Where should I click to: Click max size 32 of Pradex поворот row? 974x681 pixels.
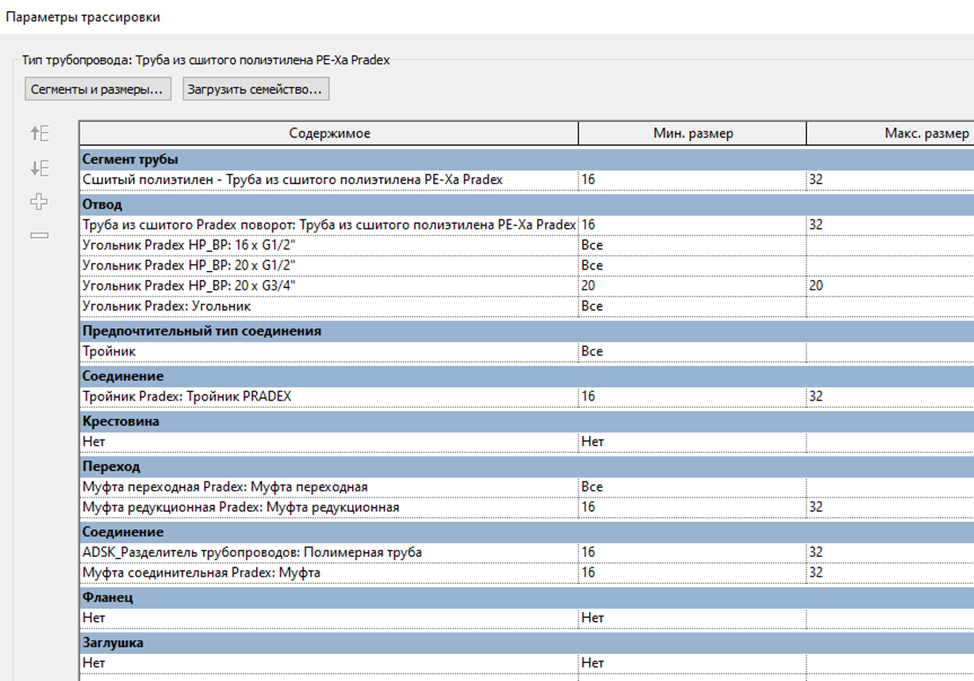(890, 225)
